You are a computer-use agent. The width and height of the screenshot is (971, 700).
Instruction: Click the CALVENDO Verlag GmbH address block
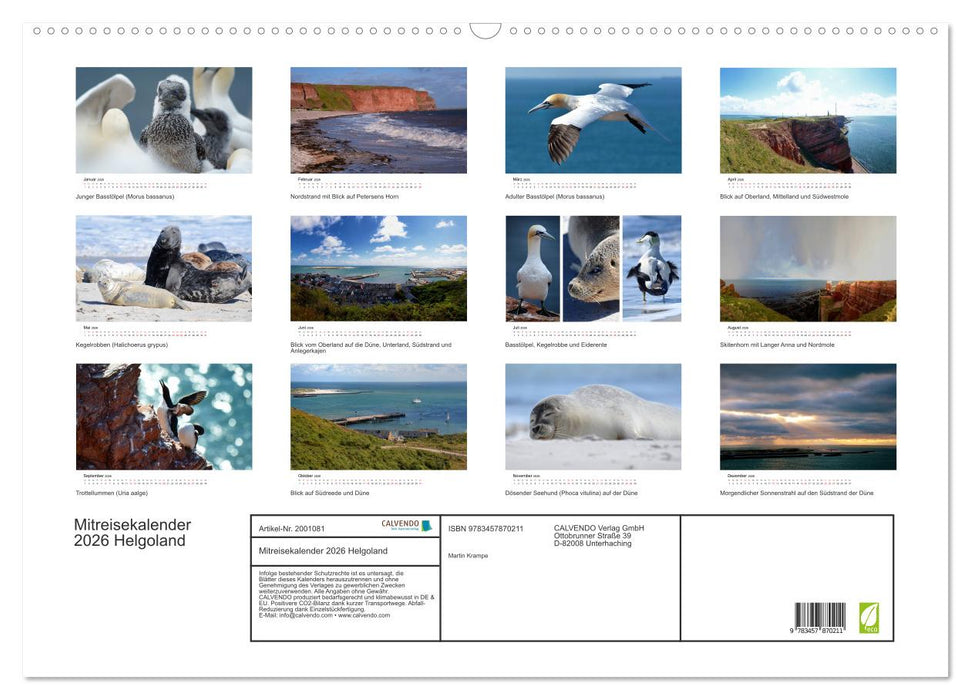[x=597, y=537]
